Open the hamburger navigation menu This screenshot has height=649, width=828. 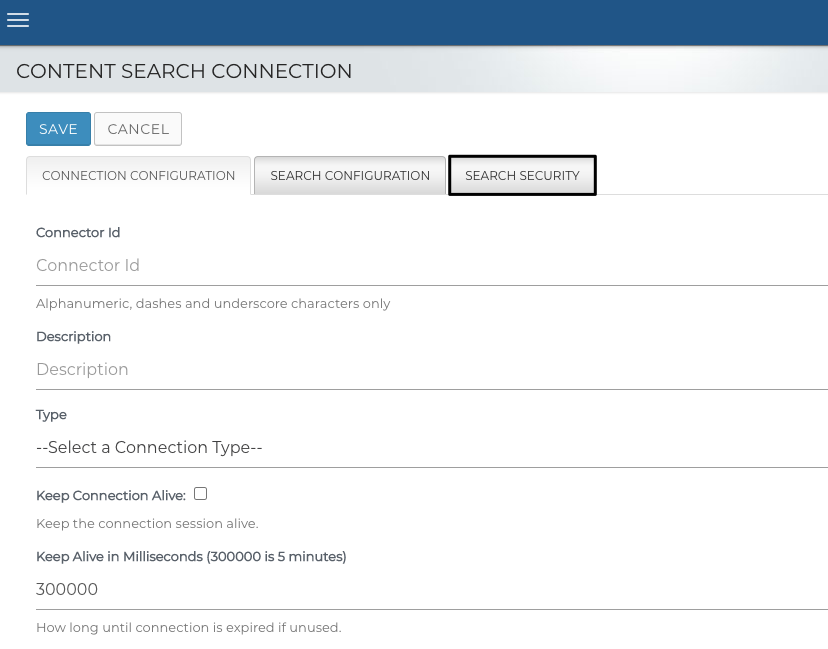[18, 21]
